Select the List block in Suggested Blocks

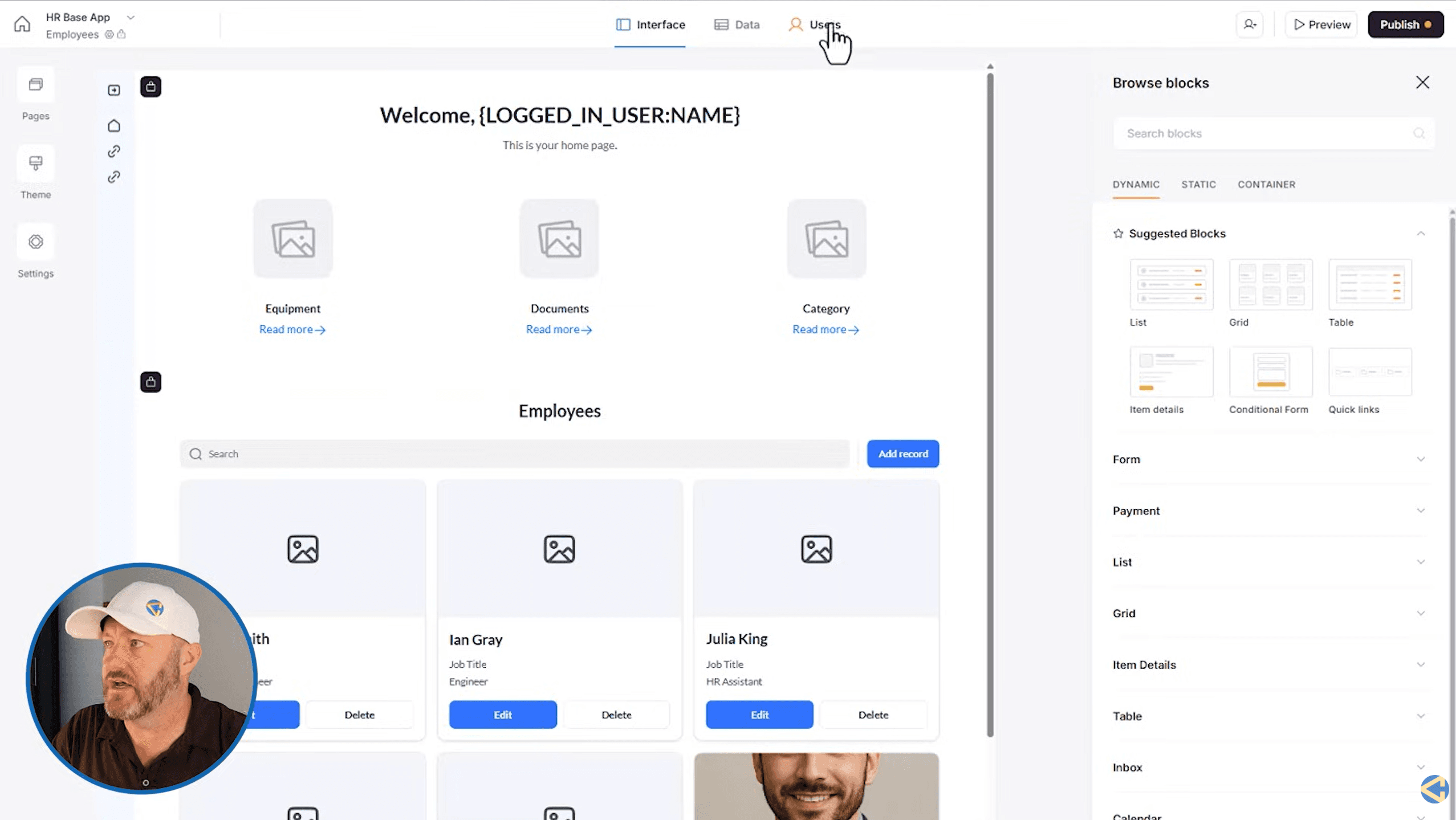tap(1171, 285)
